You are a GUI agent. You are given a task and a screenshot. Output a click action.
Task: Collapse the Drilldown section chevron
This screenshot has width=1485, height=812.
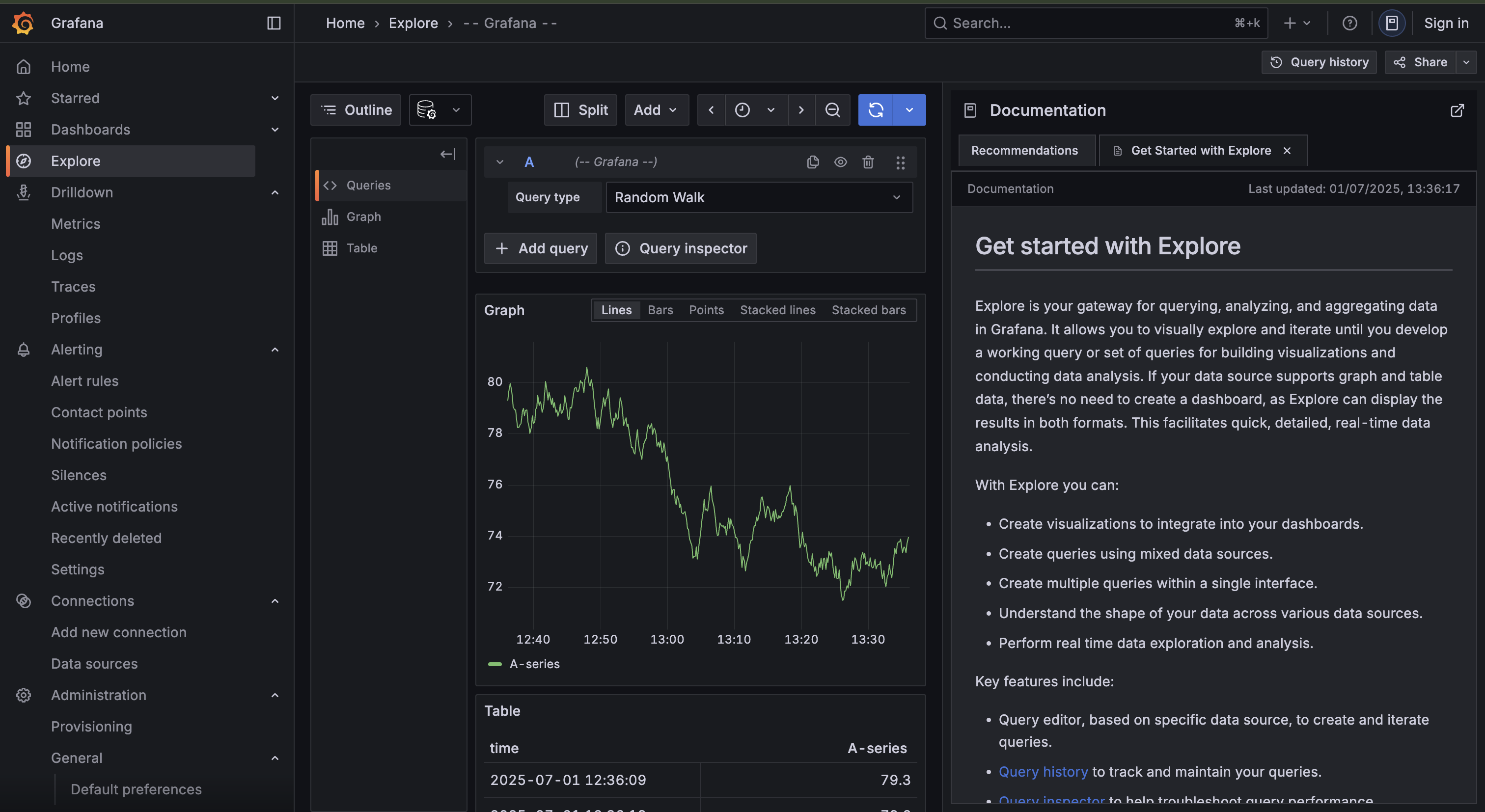tap(275, 192)
